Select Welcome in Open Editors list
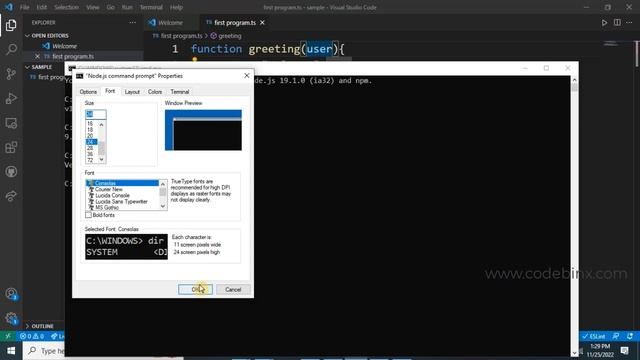Image resolution: width=640 pixels, height=360 pixels. pos(64,46)
